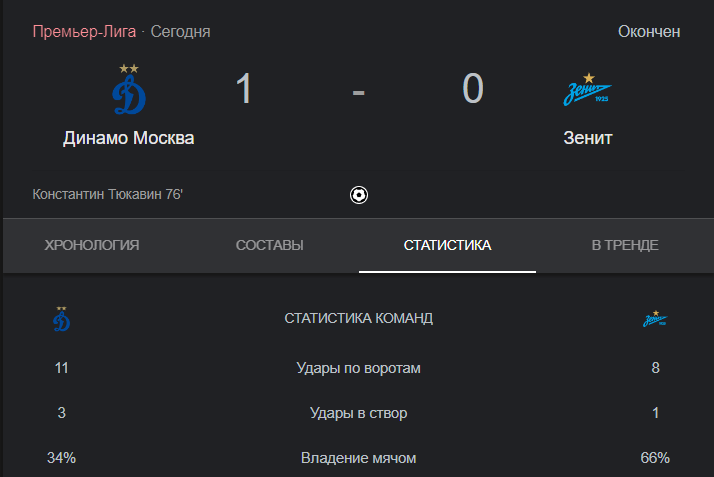Open the Премьер-Лига league link

click(x=84, y=32)
